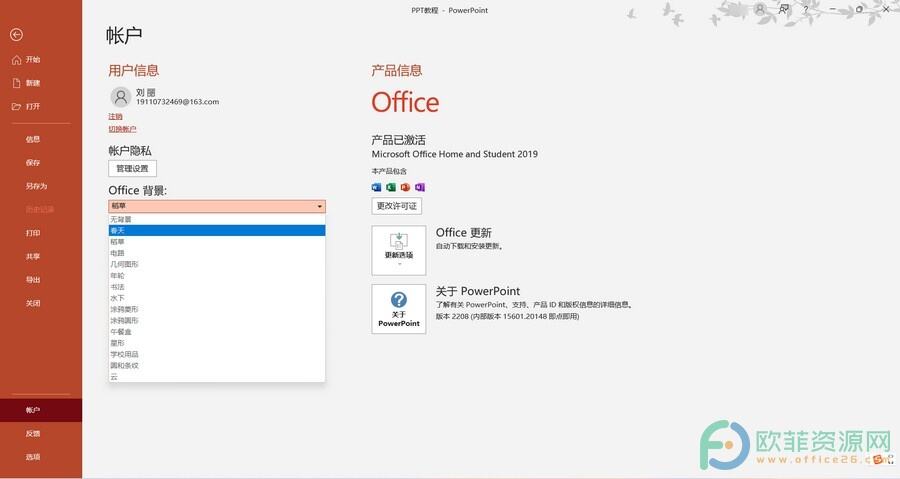900x479 pixels.
Task: Go to the 信息 page in sidebar
Action: 41,139
